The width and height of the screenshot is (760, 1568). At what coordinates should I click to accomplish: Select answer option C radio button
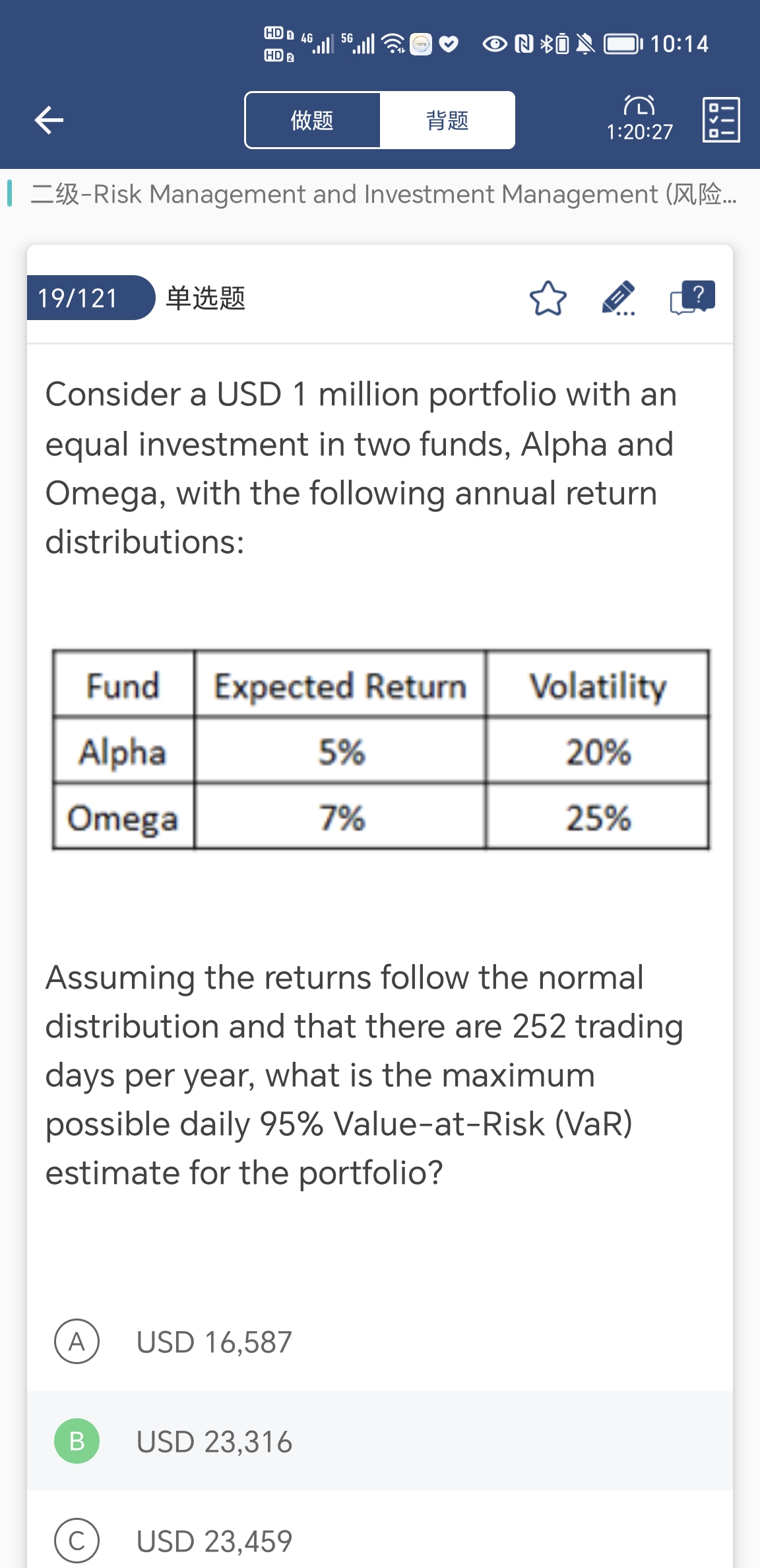coord(77,1541)
